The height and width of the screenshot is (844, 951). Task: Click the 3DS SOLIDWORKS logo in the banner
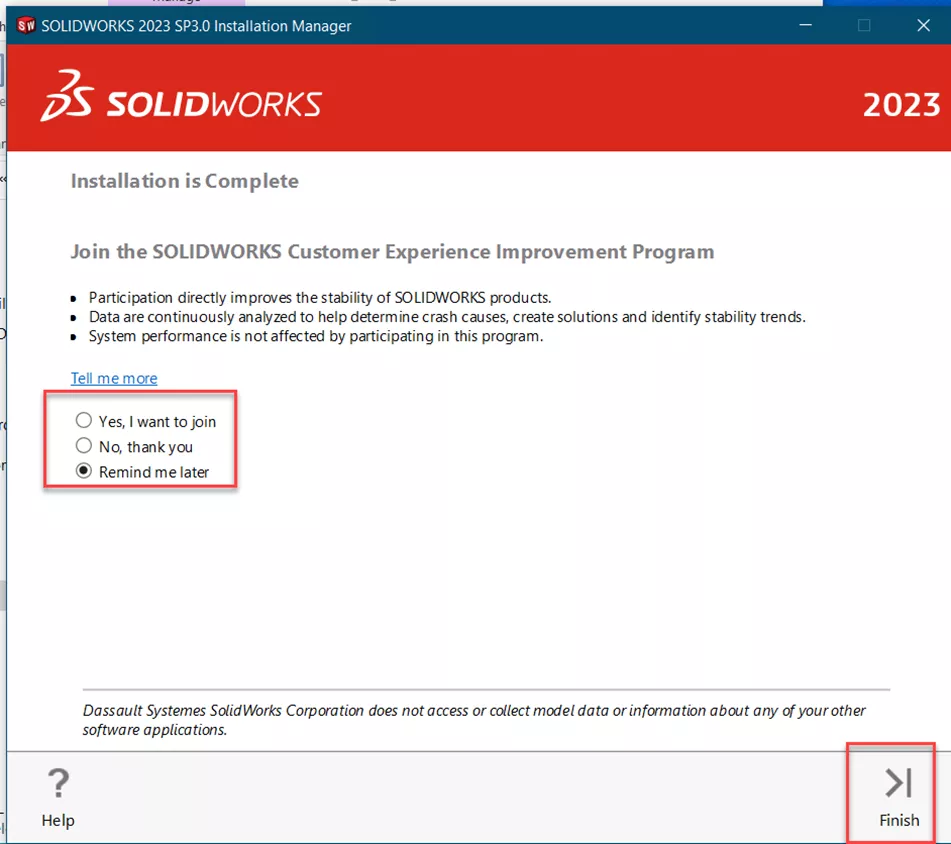point(181,96)
